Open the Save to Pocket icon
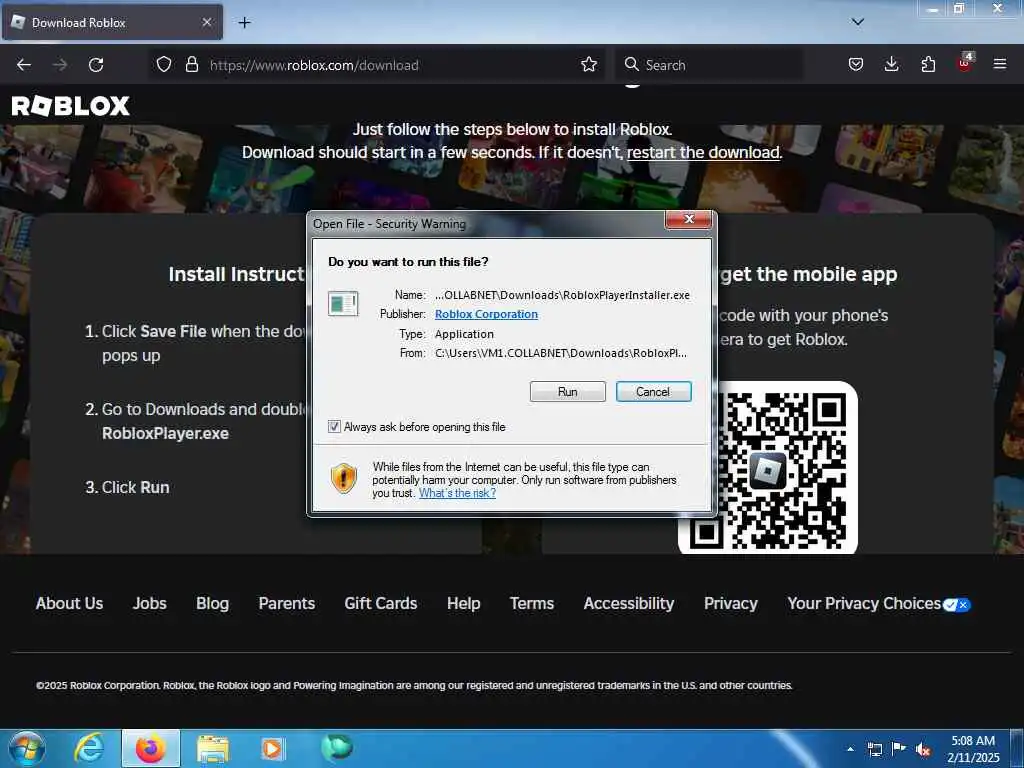Screen dimensions: 1024x768 click(x=856, y=65)
